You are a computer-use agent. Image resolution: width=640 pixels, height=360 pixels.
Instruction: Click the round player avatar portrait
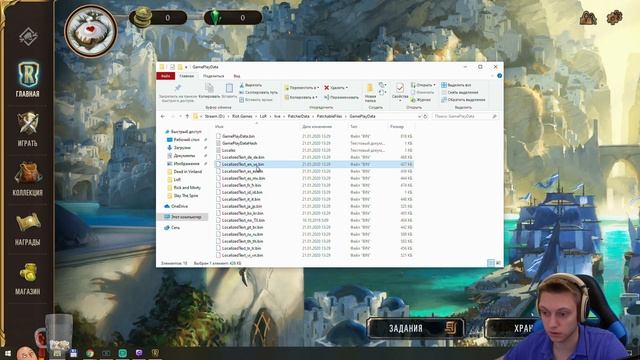pyautogui.click(x=91, y=31)
